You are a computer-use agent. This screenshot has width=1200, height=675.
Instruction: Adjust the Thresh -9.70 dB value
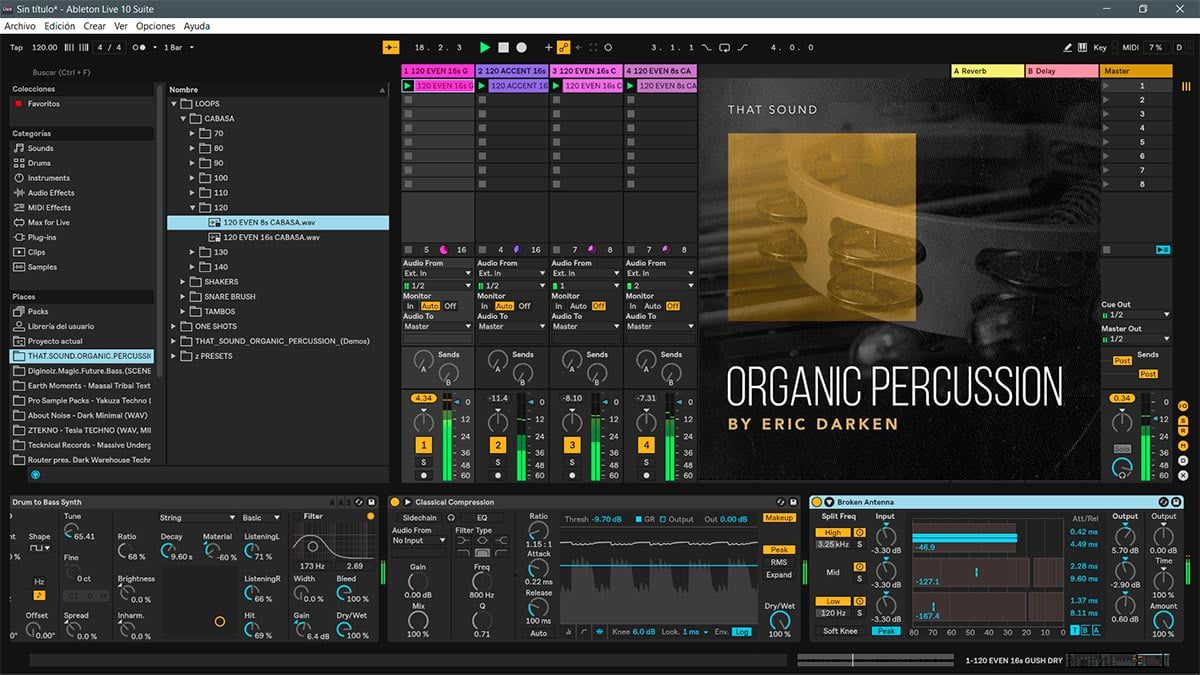click(608, 519)
